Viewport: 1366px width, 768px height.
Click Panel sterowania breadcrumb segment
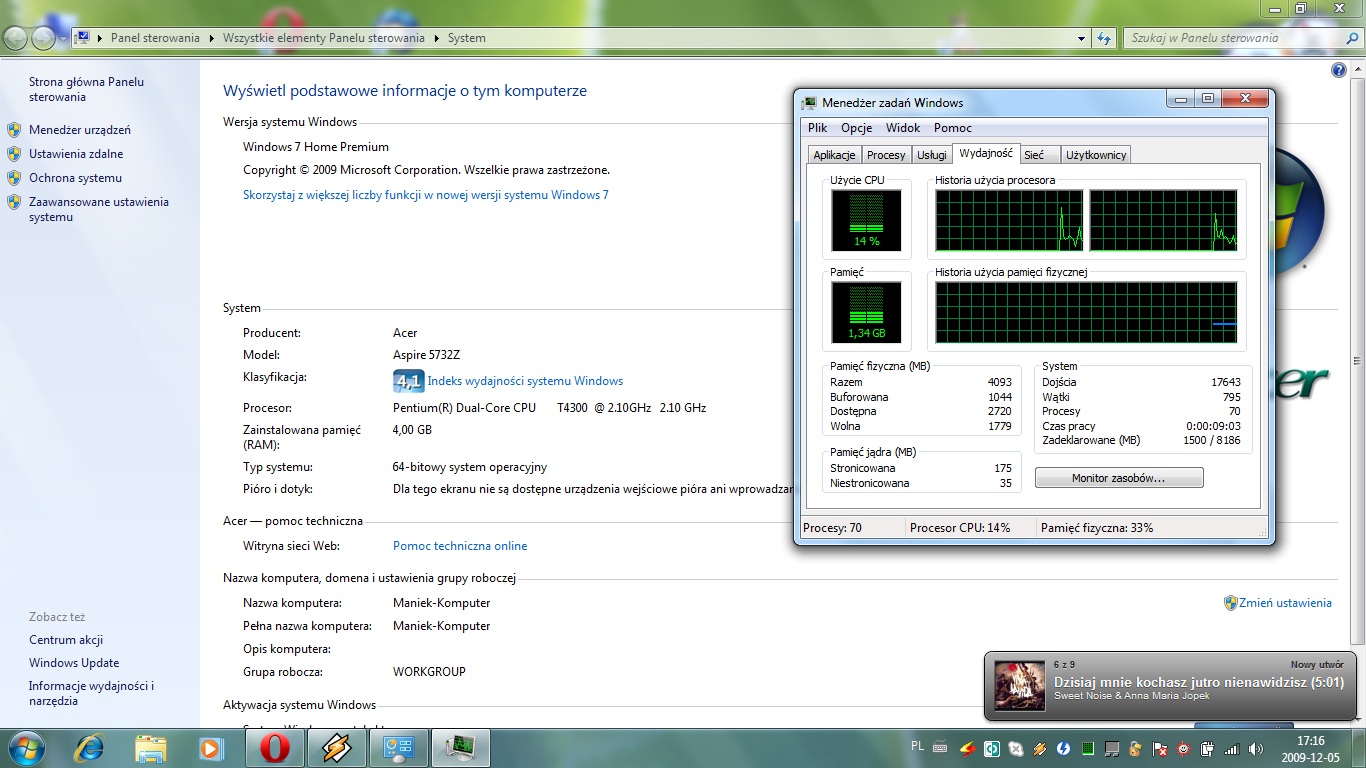tap(155, 38)
